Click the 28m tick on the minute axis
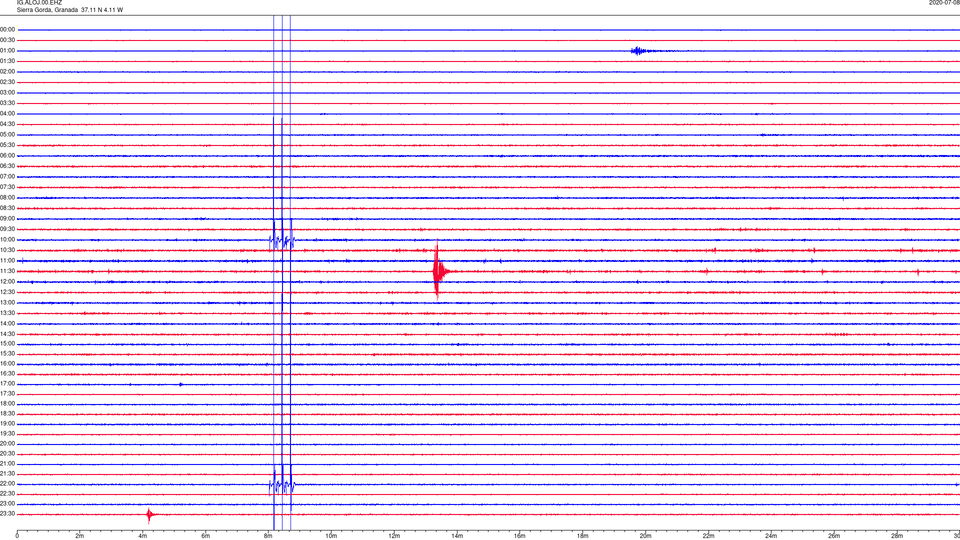 897,536
